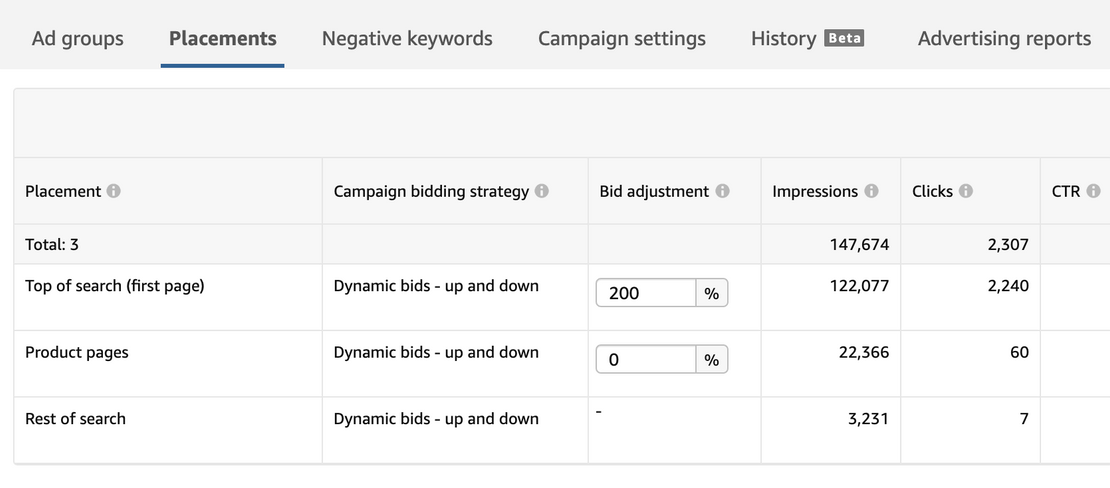1110x488 pixels.
Task: Click the info icon next to Clicks
Action: (966, 191)
